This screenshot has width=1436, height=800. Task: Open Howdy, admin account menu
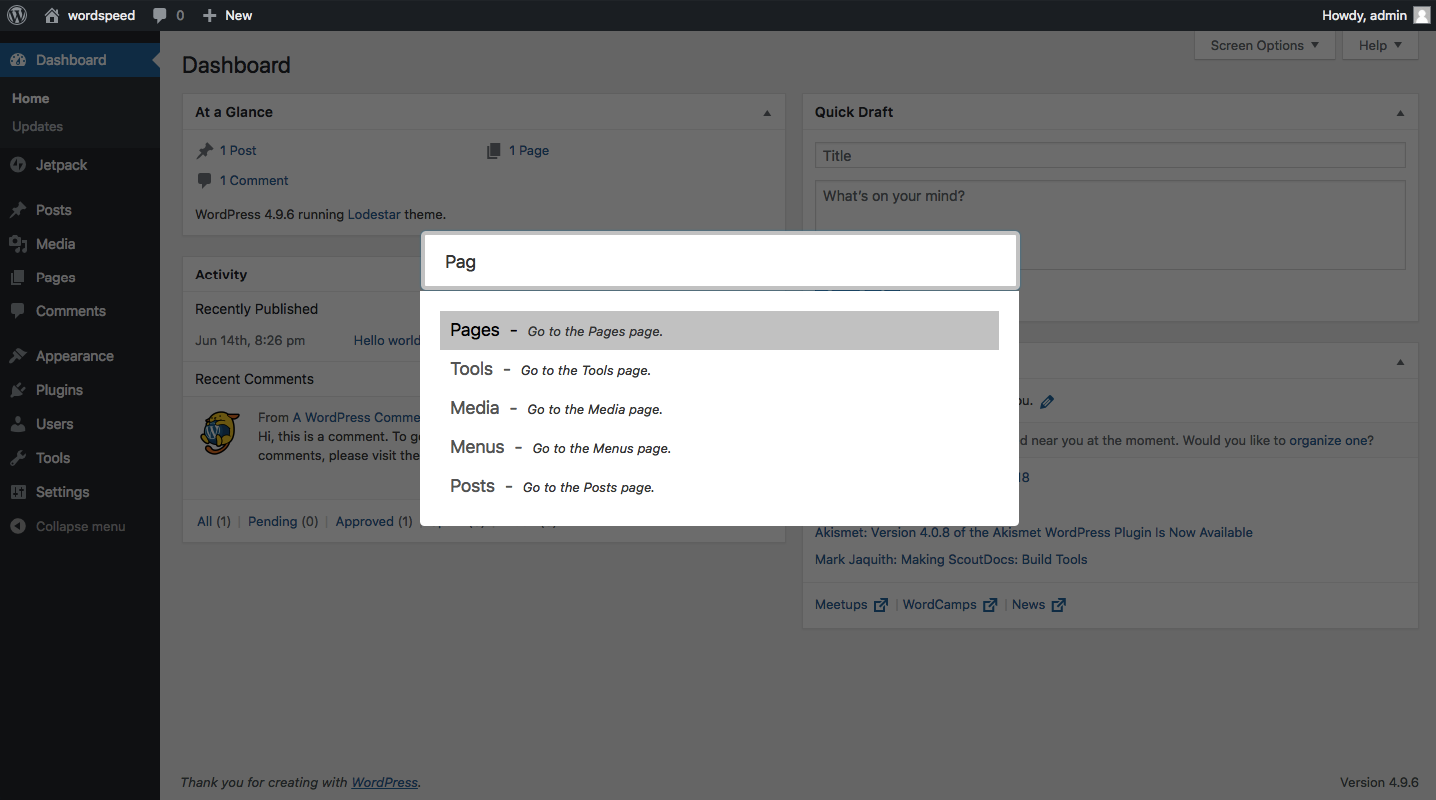click(x=1376, y=15)
